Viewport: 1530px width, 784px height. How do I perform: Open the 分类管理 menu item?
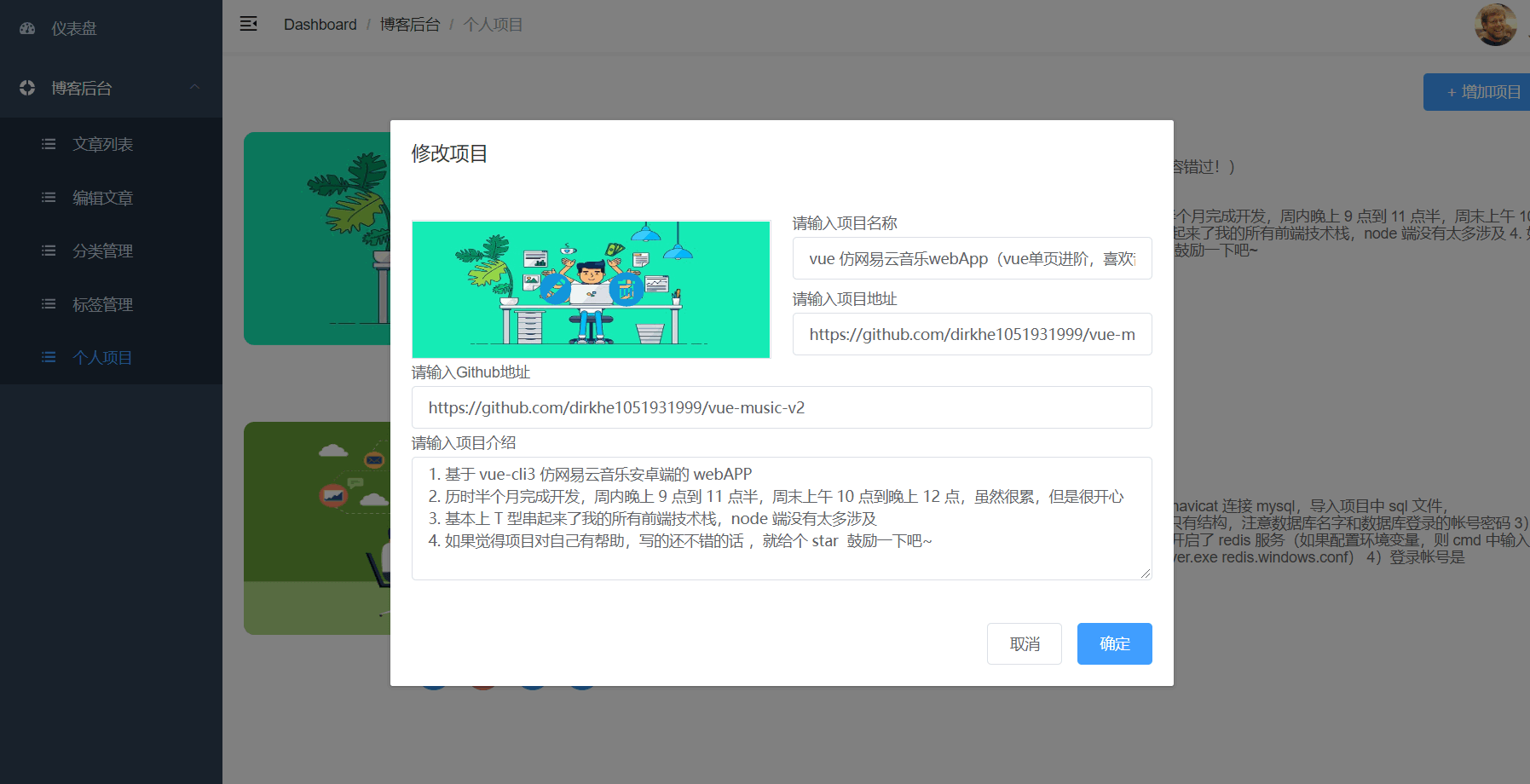111,251
